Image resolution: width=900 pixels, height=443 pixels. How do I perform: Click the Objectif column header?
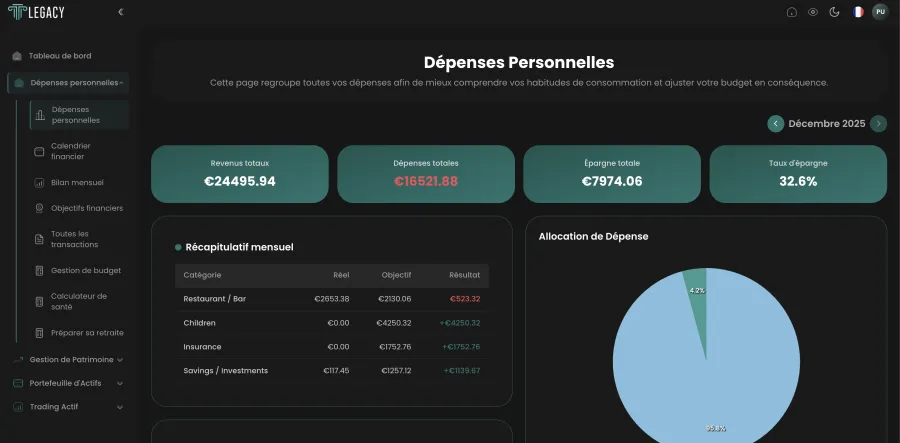(x=397, y=275)
